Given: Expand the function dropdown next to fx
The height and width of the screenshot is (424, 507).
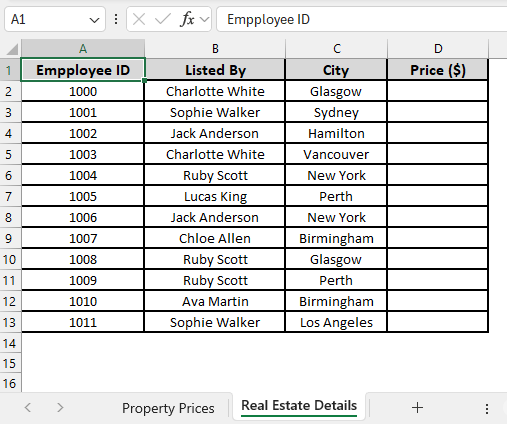Looking at the screenshot, I should point(204,20).
